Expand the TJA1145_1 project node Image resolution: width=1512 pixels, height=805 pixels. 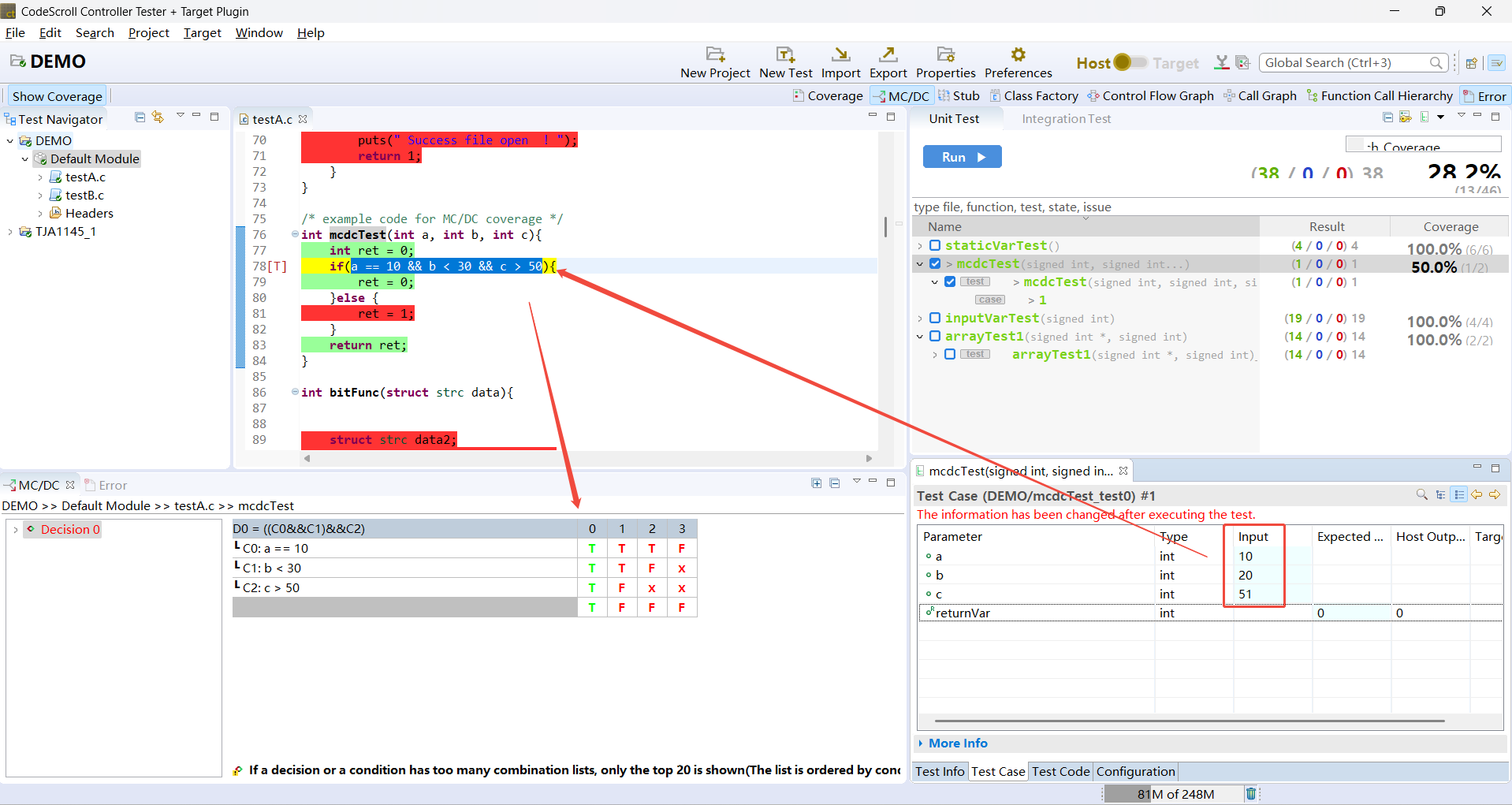(x=10, y=232)
